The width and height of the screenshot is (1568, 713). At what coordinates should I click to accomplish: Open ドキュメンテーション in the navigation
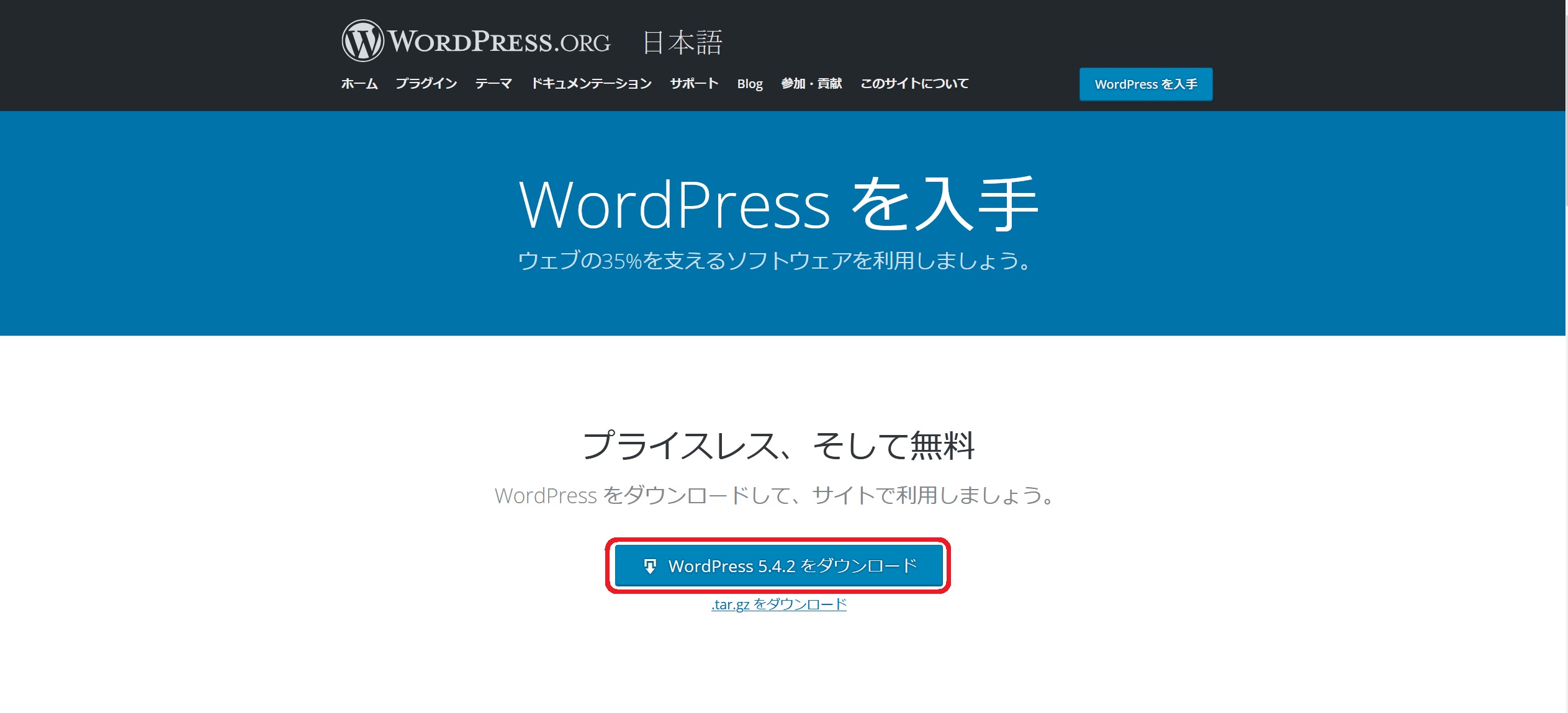tap(592, 84)
